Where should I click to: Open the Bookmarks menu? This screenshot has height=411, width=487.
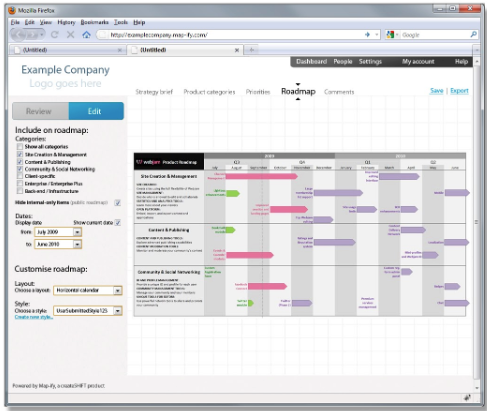[x=95, y=22]
